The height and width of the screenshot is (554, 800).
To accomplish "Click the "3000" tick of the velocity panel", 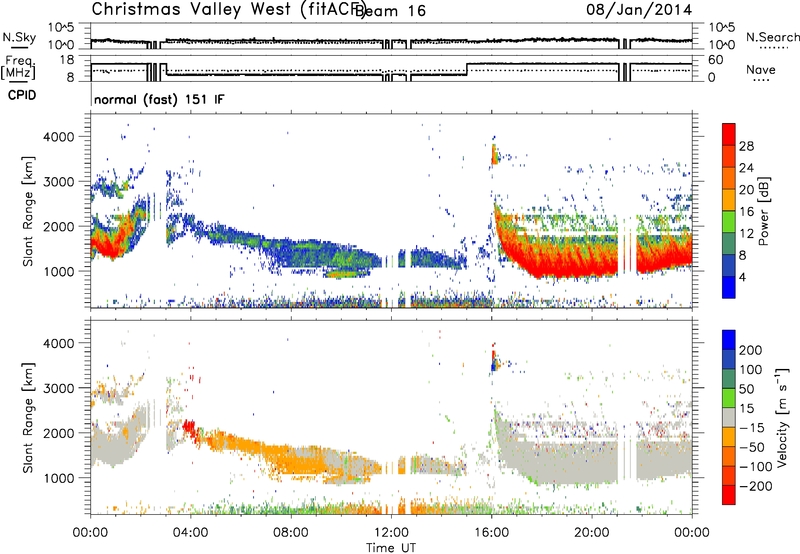I will click(58, 388).
